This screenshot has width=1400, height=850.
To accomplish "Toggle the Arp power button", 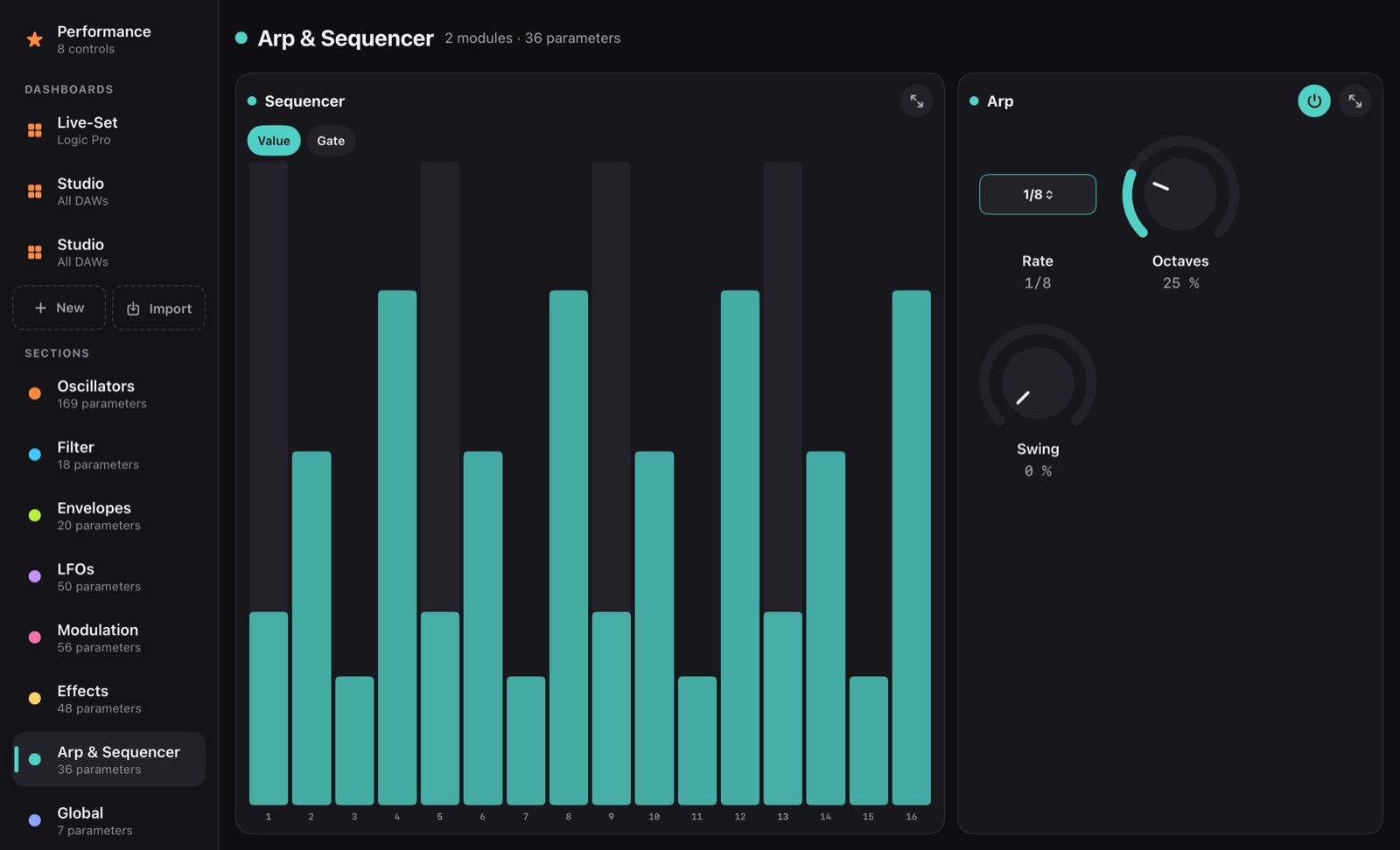I will coord(1314,101).
